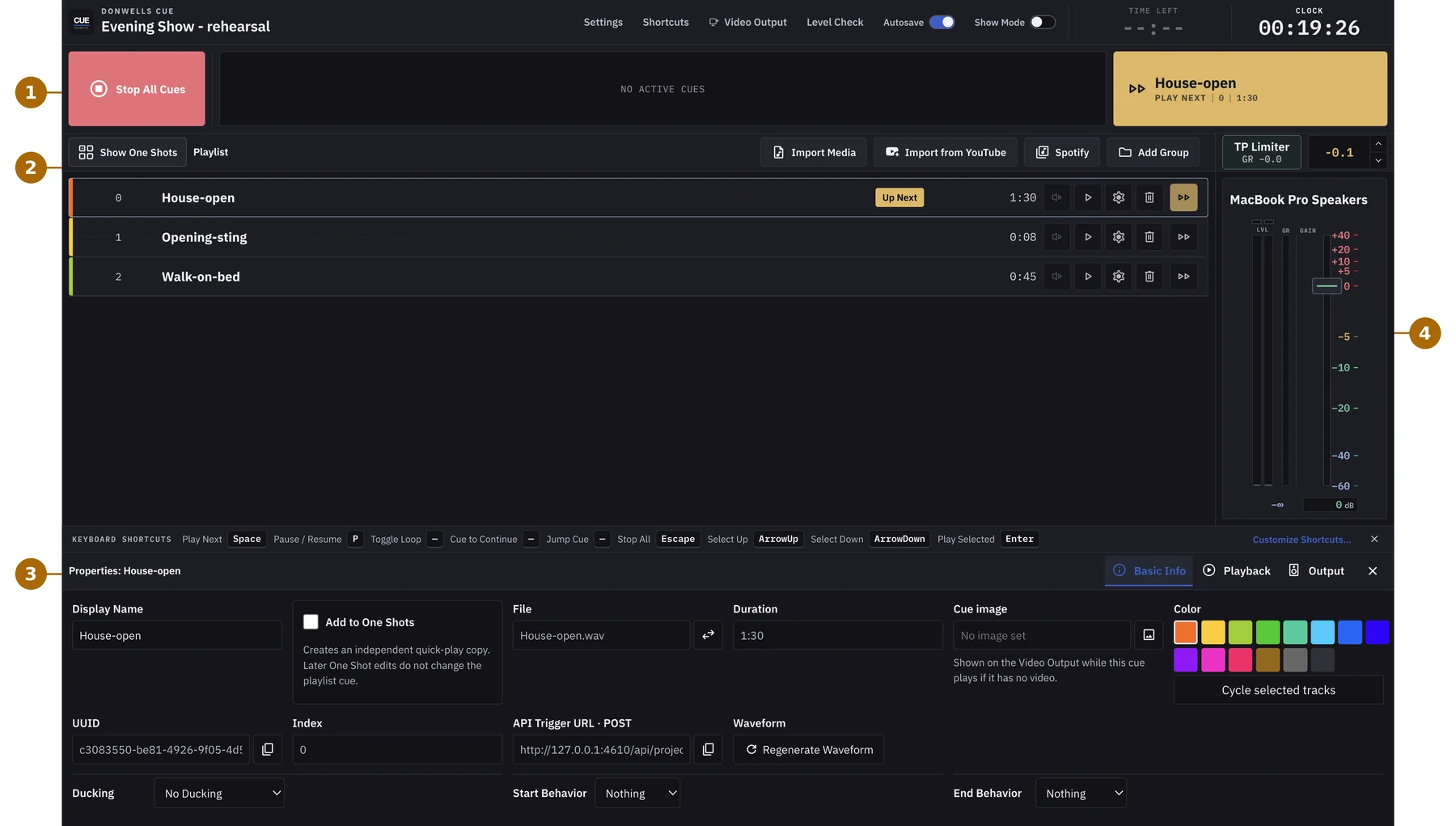Set Opening-sting as next cue

pyautogui.click(x=1183, y=237)
